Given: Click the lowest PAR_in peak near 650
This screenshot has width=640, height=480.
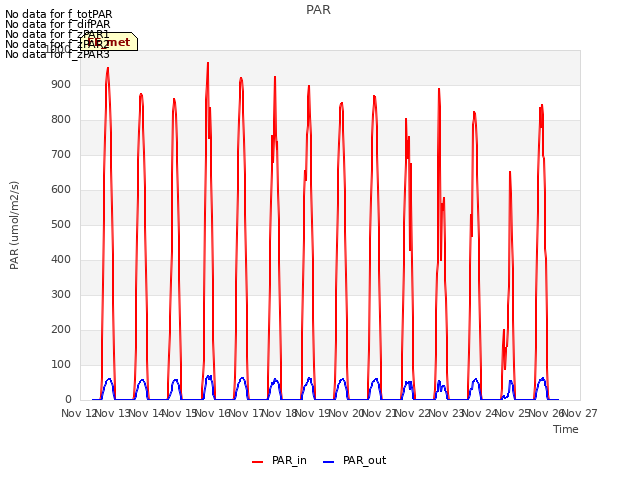Looking at the screenshot, I should pos(510,173).
